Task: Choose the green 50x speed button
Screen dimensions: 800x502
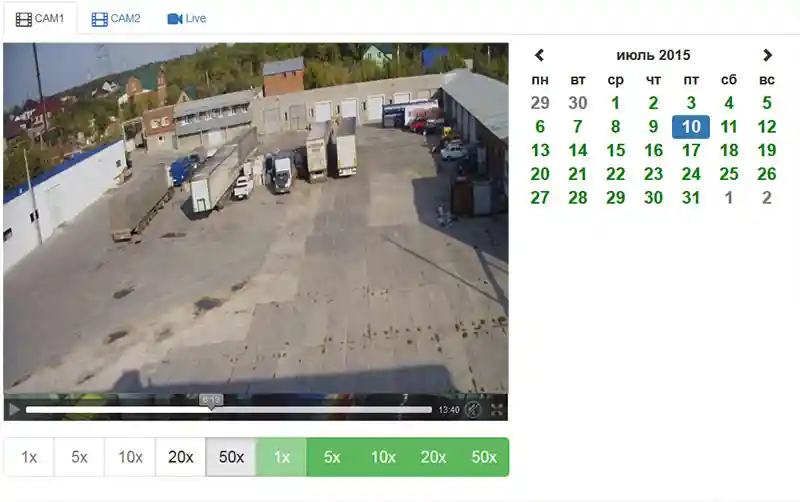Action: (484, 457)
